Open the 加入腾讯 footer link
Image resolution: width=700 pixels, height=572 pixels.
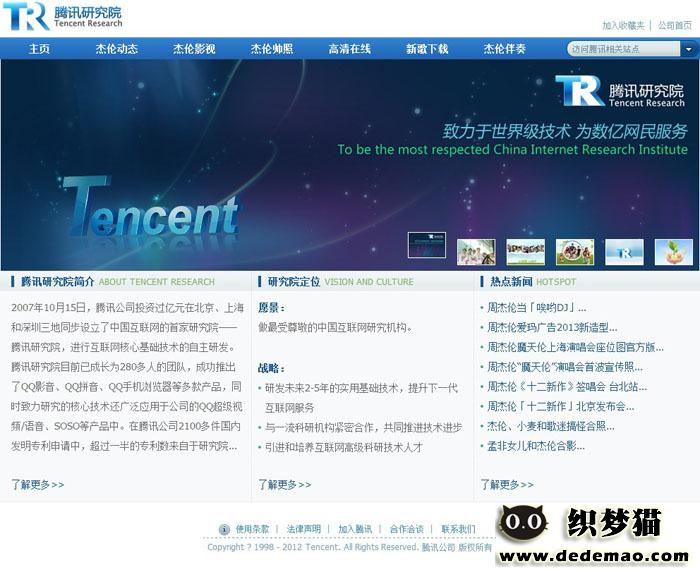[x=355, y=529]
